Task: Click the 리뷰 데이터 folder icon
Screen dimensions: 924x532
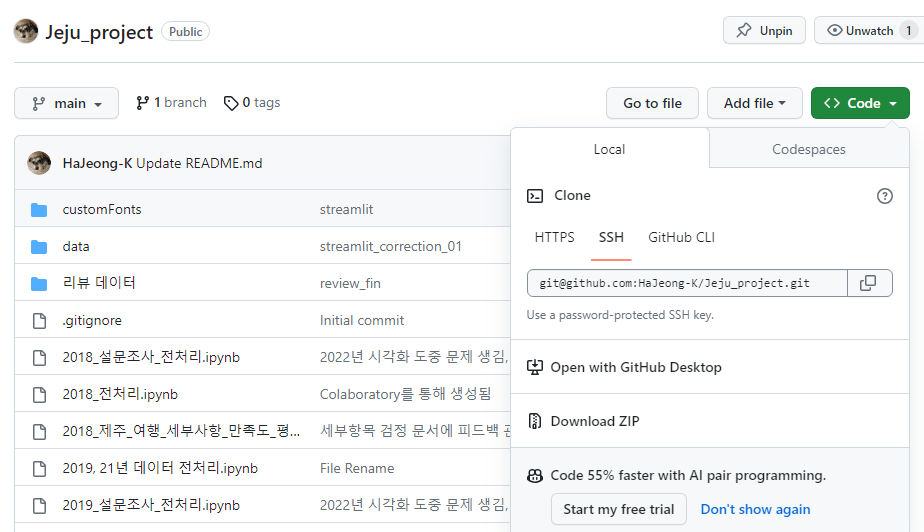Action: (39, 284)
